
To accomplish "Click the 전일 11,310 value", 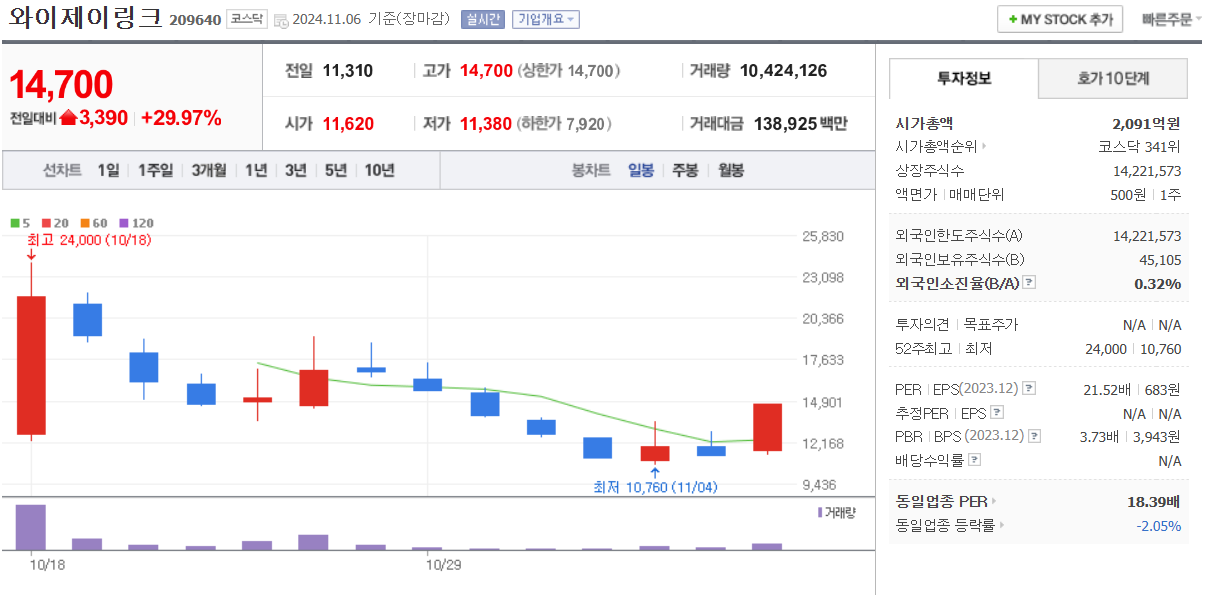I will 348,71.
